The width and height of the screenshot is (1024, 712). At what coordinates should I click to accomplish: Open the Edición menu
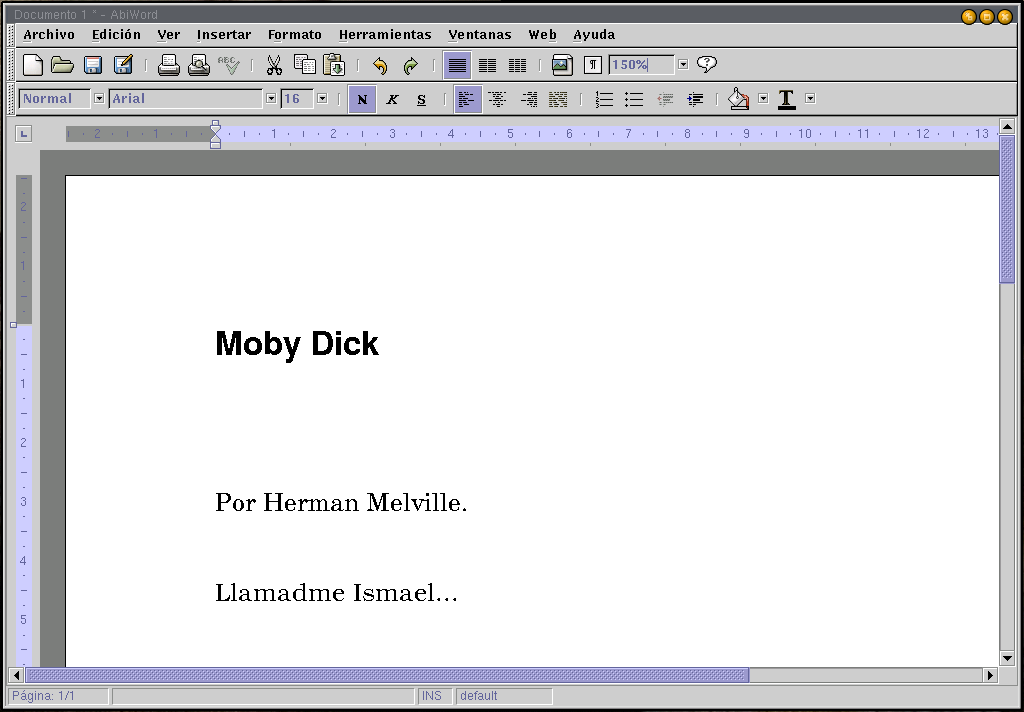(116, 35)
